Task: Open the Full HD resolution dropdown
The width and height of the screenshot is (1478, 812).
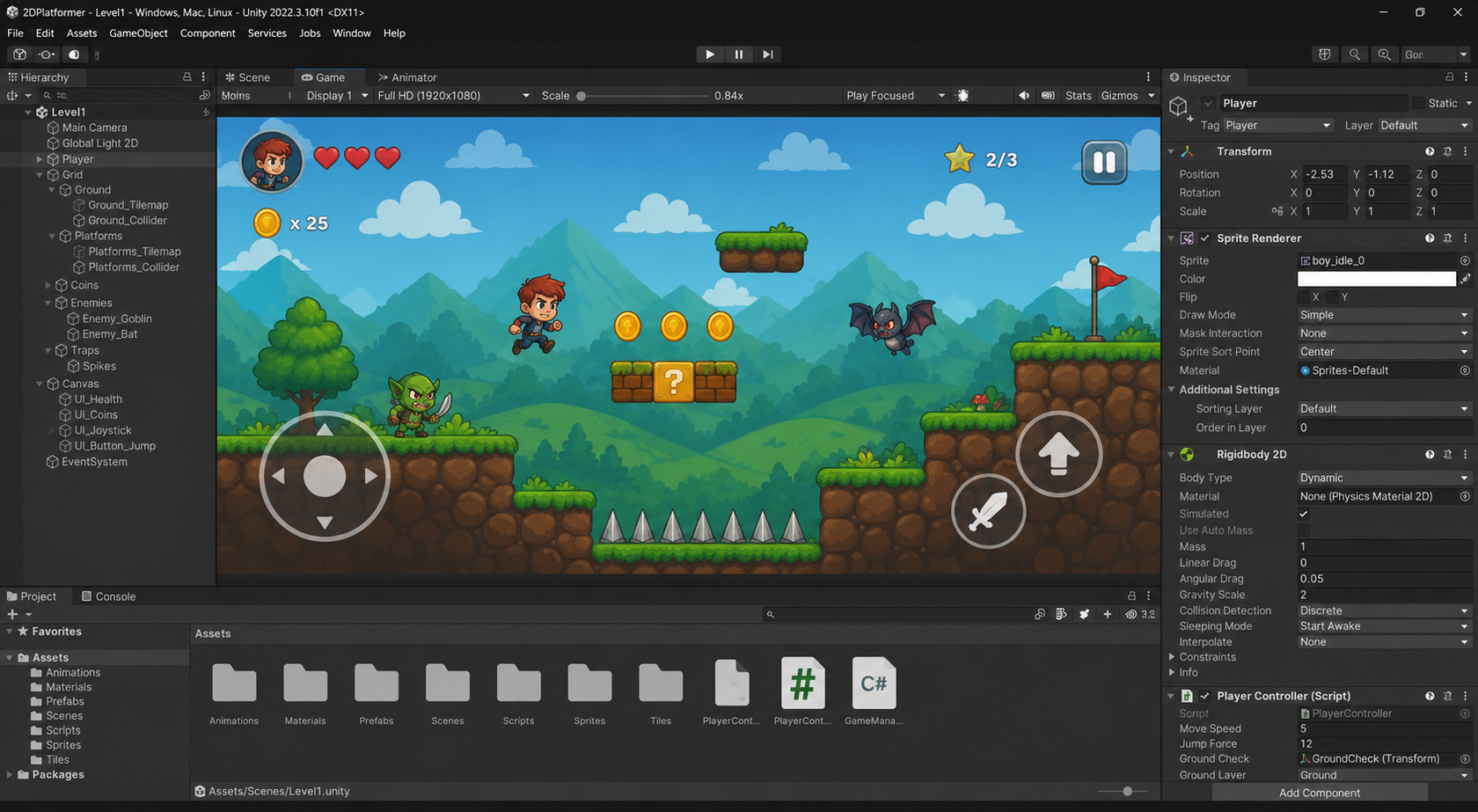Action: click(x=453, y=96)
